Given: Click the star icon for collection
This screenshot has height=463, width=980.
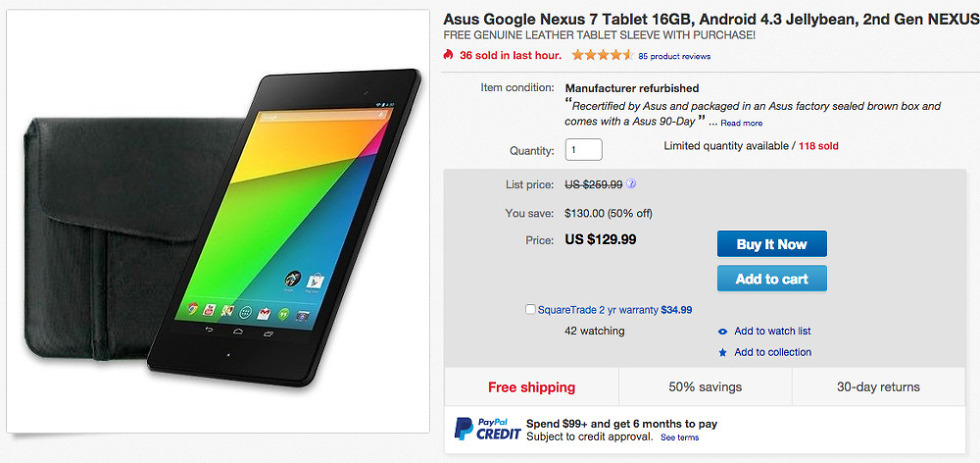Looking at the screenshot, I should pos(723,352).
